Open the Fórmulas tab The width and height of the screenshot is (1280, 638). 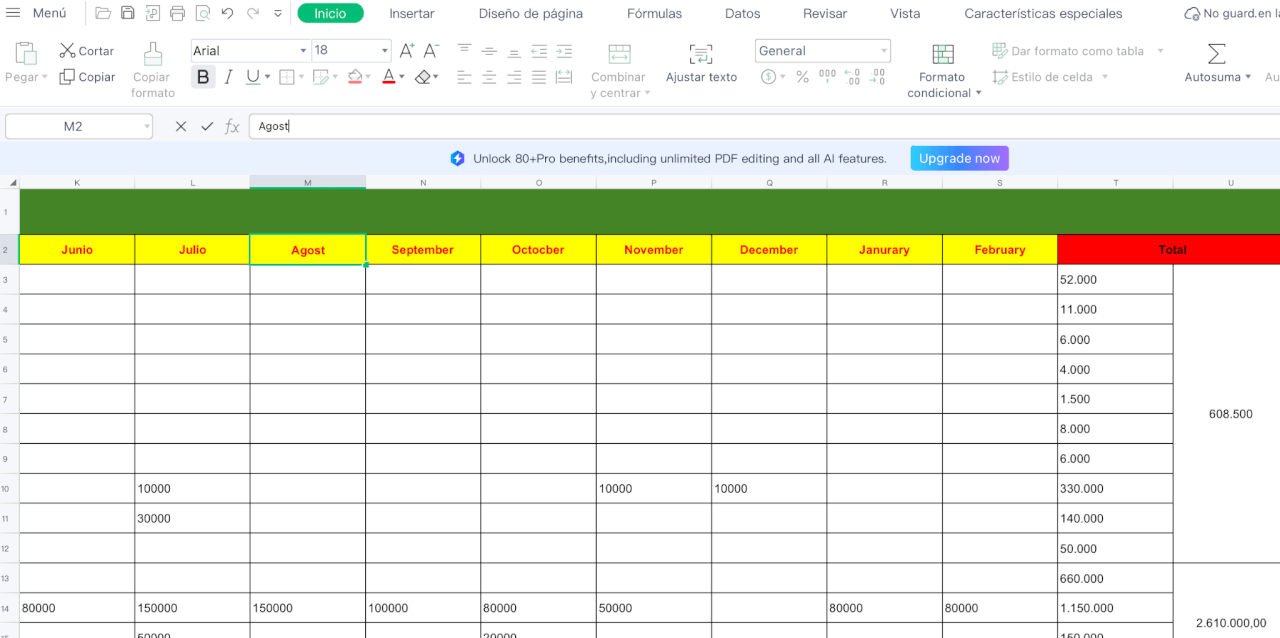(x=654, y=14)
